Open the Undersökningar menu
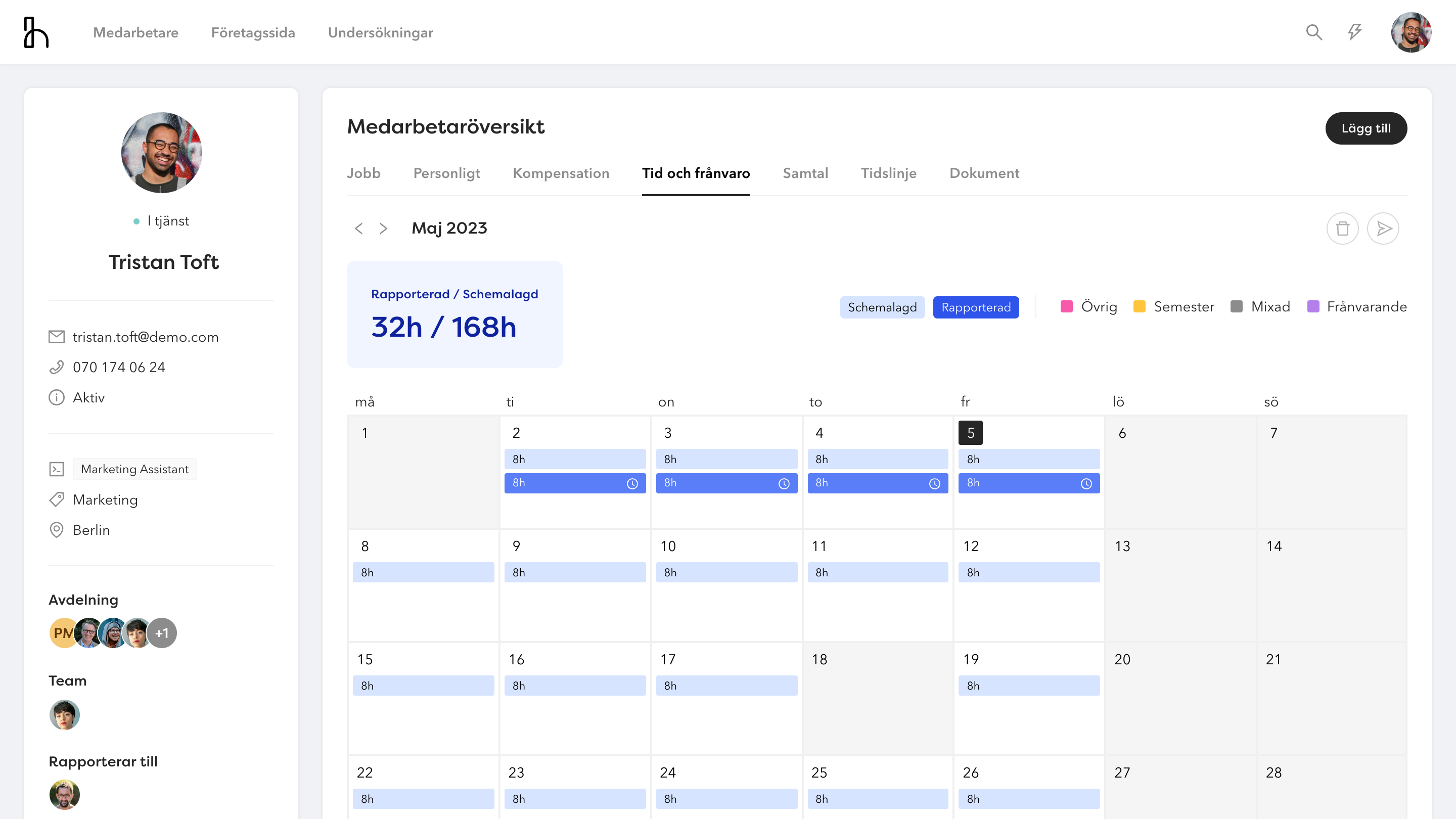The width and height of the screenshot is (1456, 819). (x=380, y=32)
